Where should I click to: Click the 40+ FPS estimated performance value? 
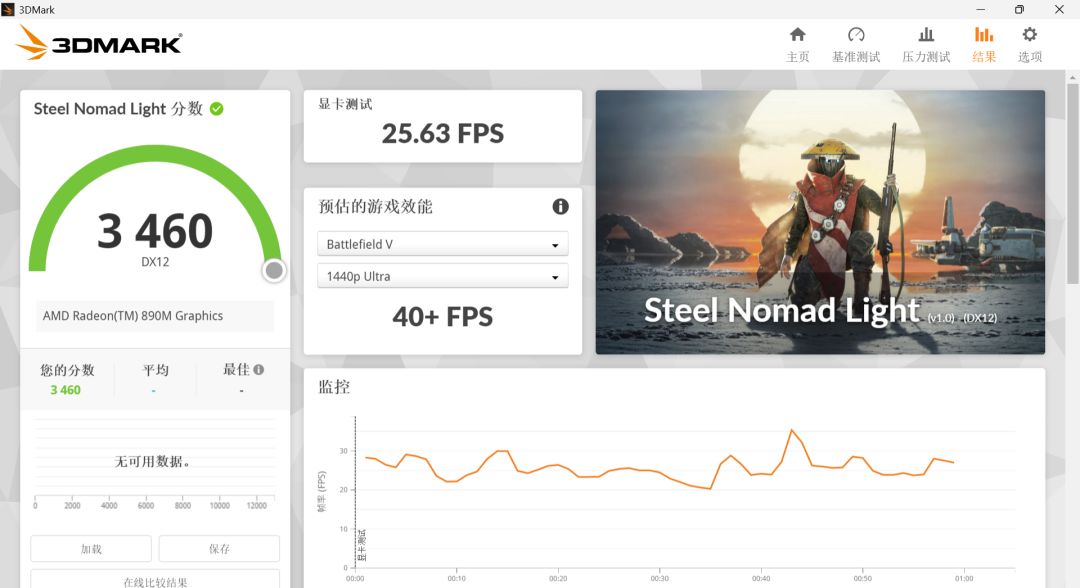click(x=443, y=317)
